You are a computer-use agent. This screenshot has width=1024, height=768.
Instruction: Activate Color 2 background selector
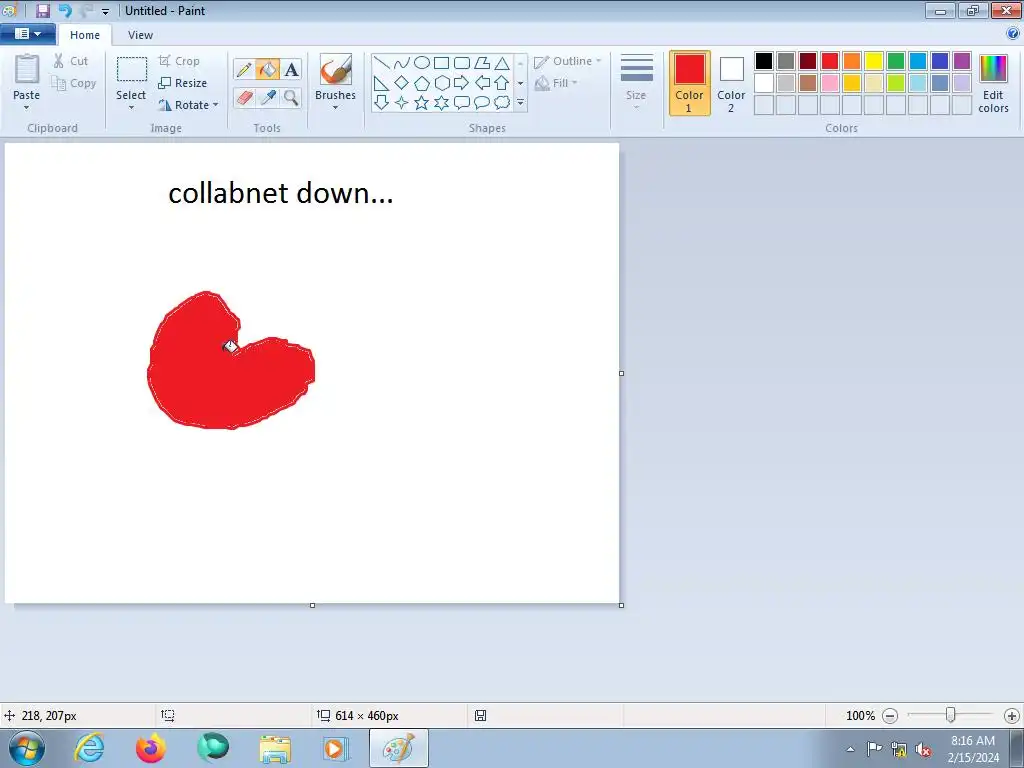(731, 83)
